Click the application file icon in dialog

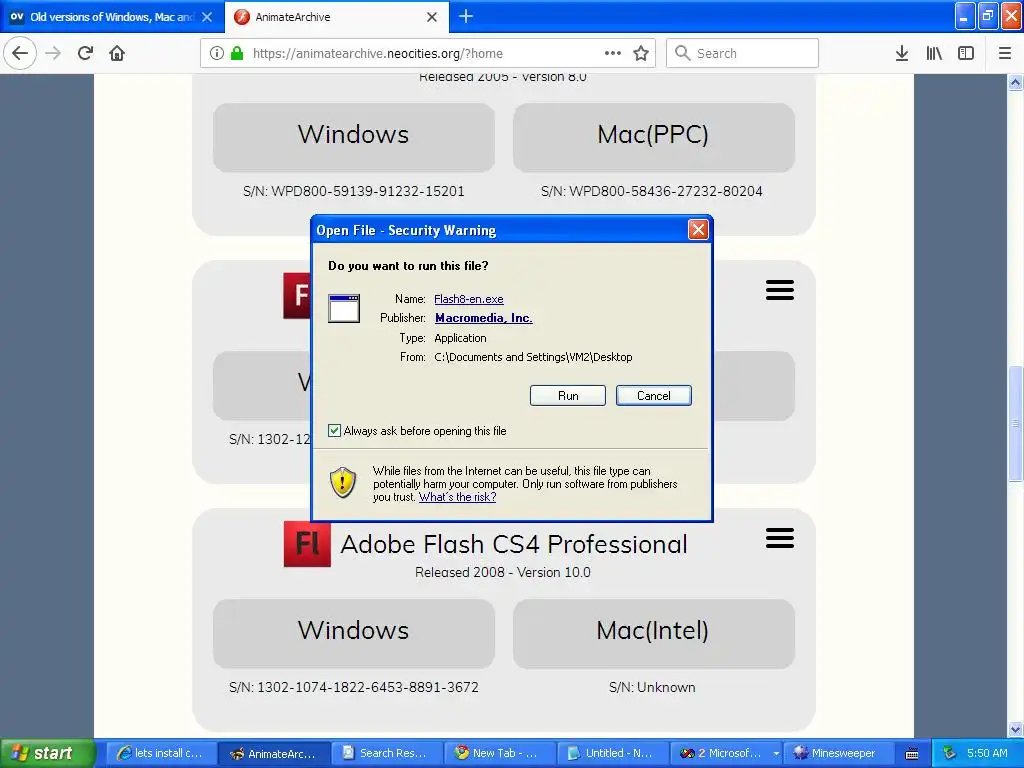pyautogui.click(x=344, y=308)
